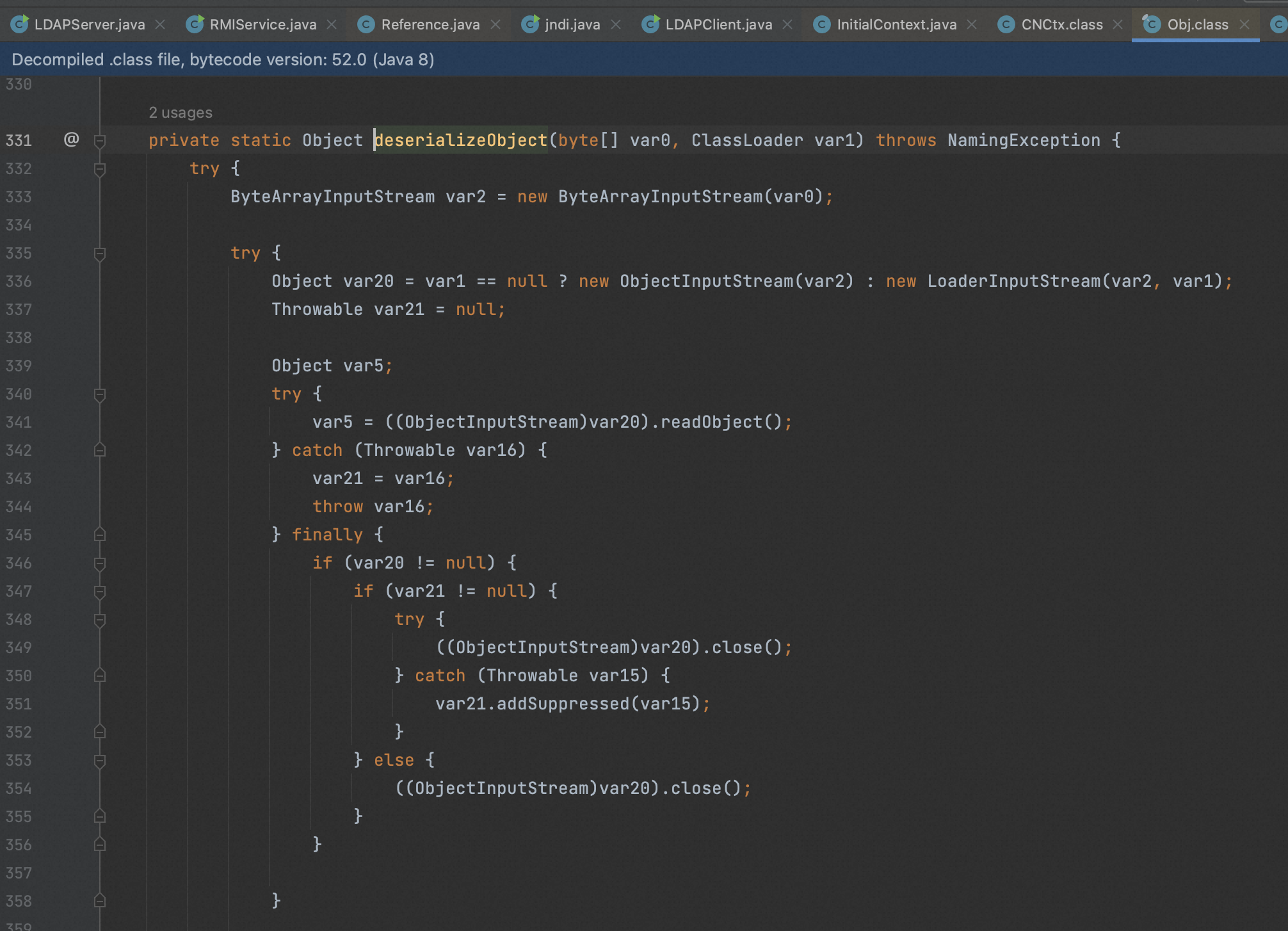Close the Obj.class tab
The height and width of the screenshot is (931, 1288).
coord(1244,24)
